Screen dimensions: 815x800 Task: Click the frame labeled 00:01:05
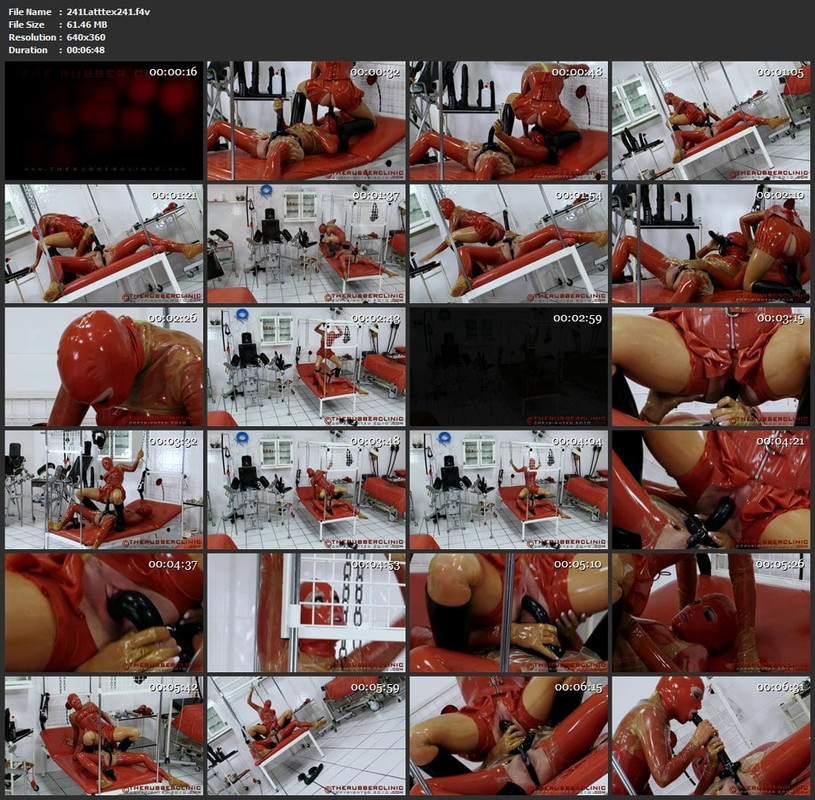(x=711, y=121)
